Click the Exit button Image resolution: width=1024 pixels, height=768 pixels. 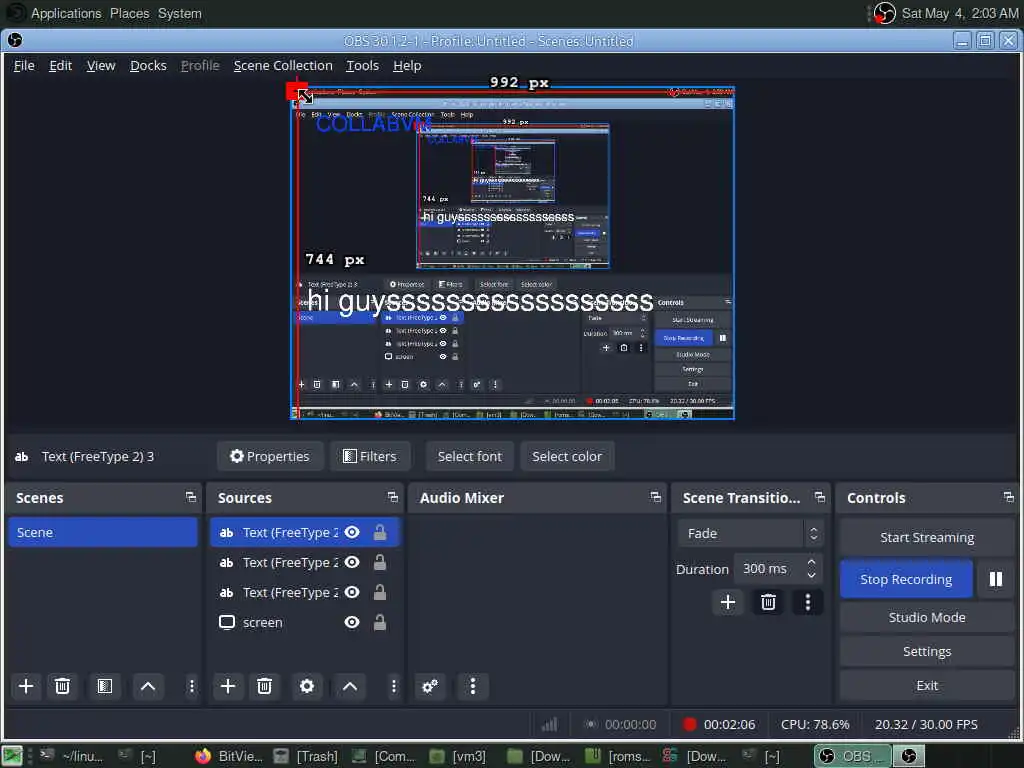(x=927, y=685)
